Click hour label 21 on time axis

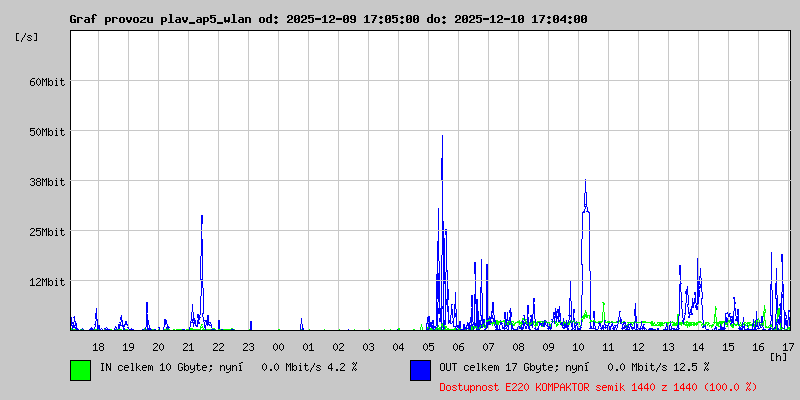(189, 347)
